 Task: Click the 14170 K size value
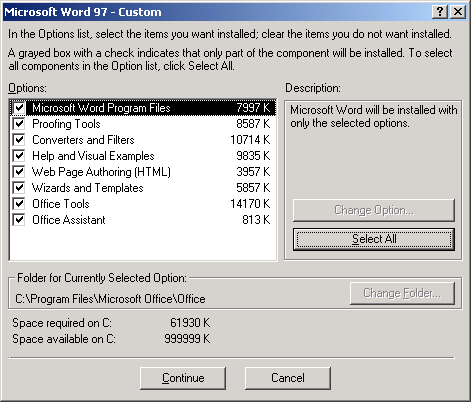pos(250,204)
